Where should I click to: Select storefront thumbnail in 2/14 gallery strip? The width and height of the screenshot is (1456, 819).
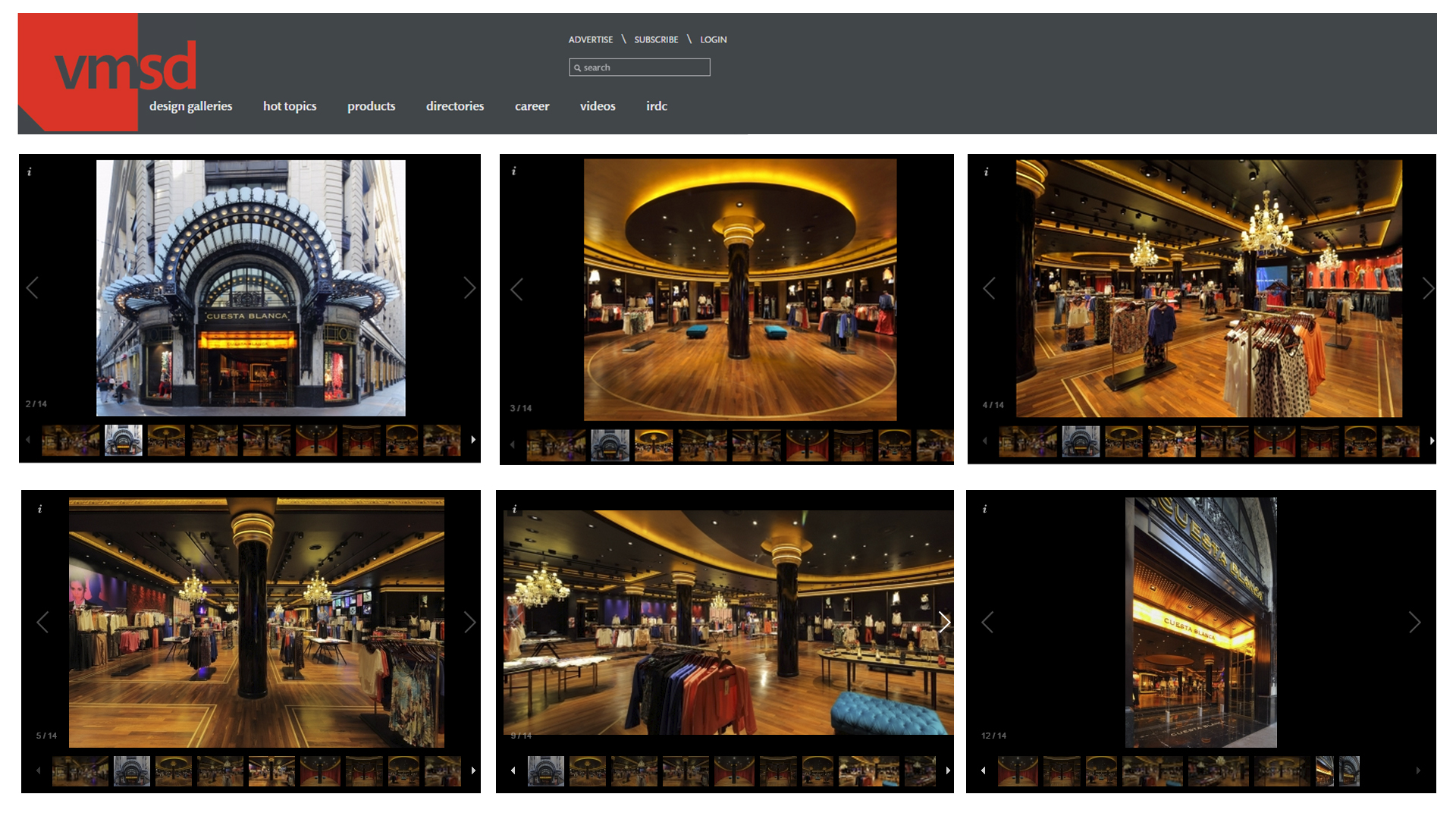pyautogui.click(x=124, y=440)
